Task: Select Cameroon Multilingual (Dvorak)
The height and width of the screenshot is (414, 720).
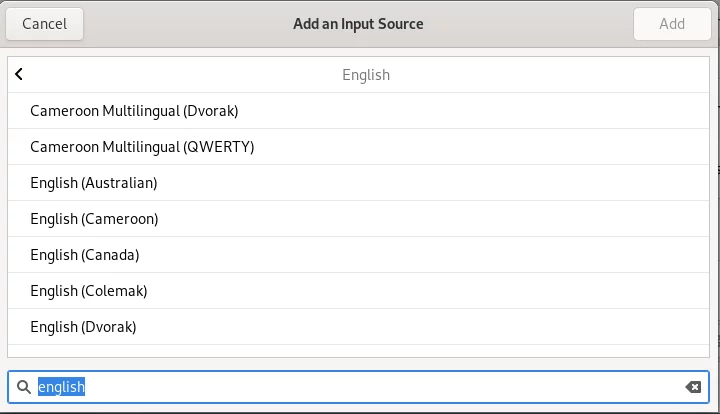Action: [358, 111]
